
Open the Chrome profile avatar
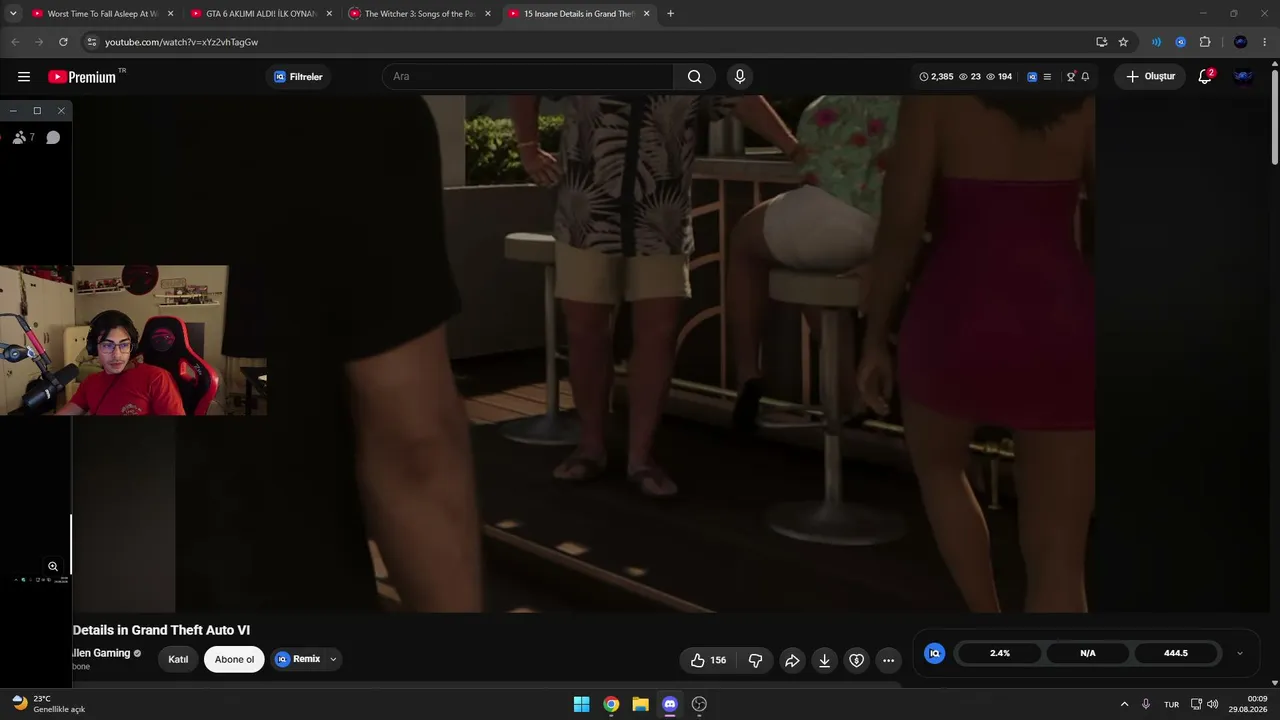(x=1241, y=42)
